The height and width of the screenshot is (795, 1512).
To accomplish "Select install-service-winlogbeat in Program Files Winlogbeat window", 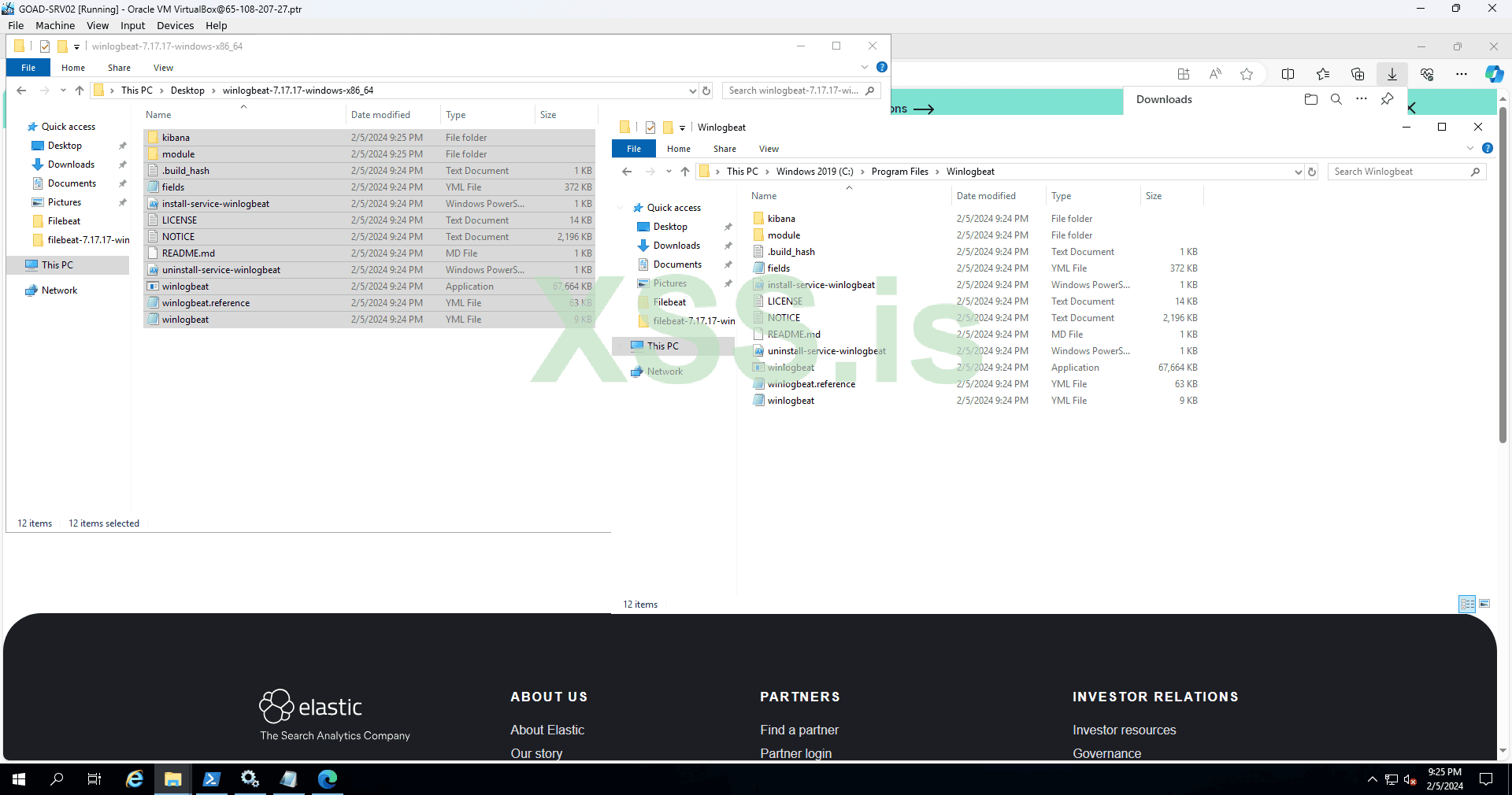I will [821, 285].
